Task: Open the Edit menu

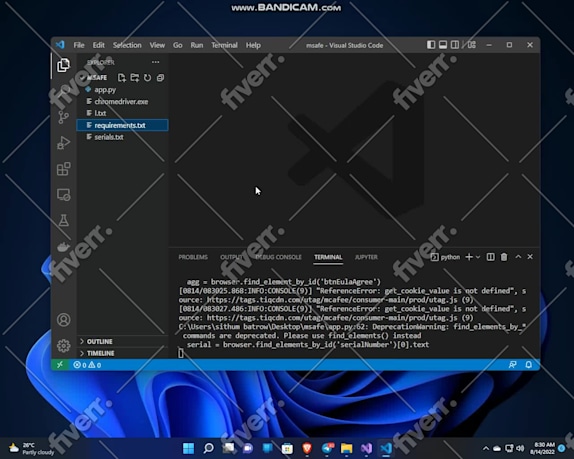Action: [98, 45]
